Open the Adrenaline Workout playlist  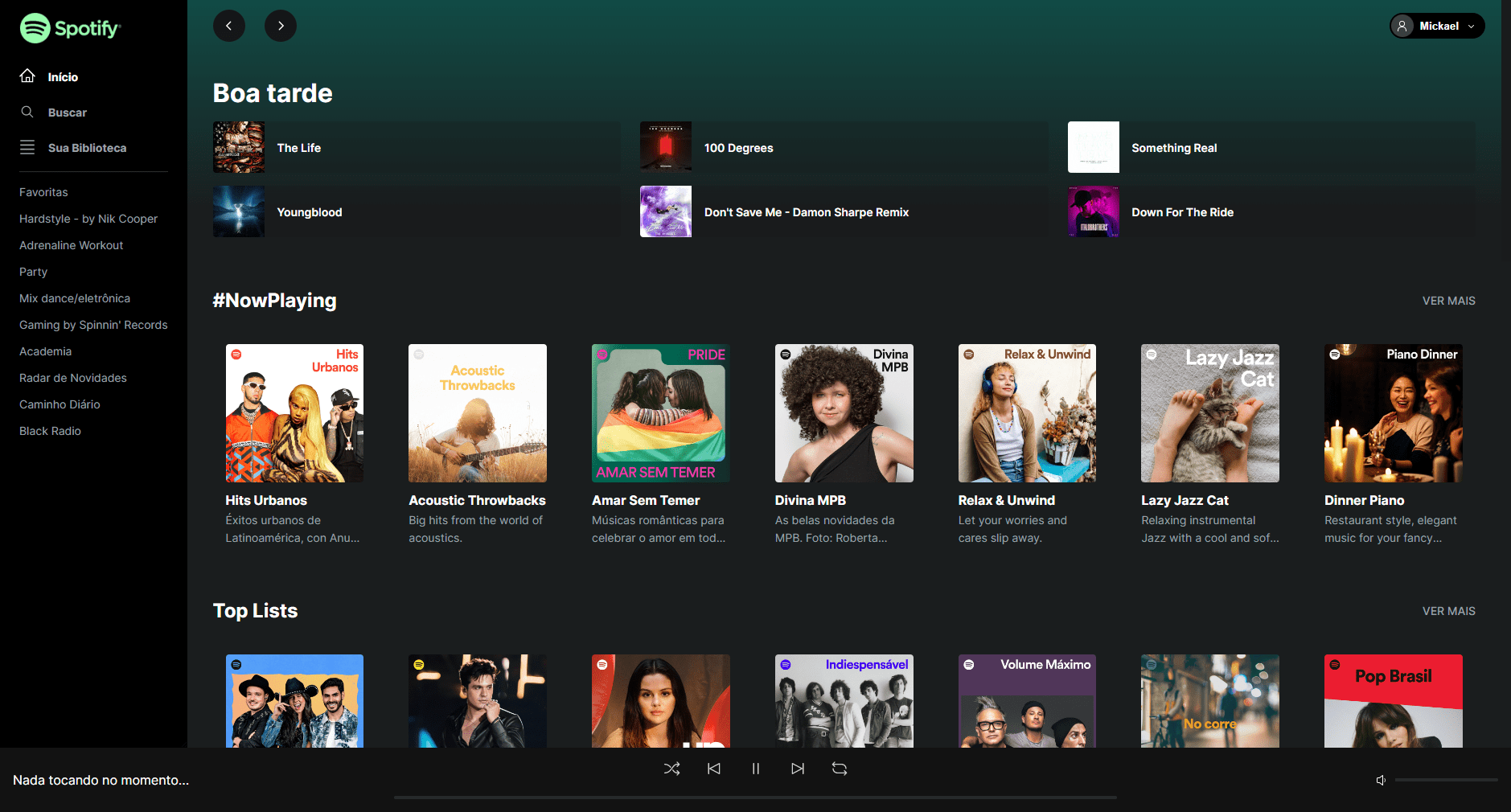point(72,245)
